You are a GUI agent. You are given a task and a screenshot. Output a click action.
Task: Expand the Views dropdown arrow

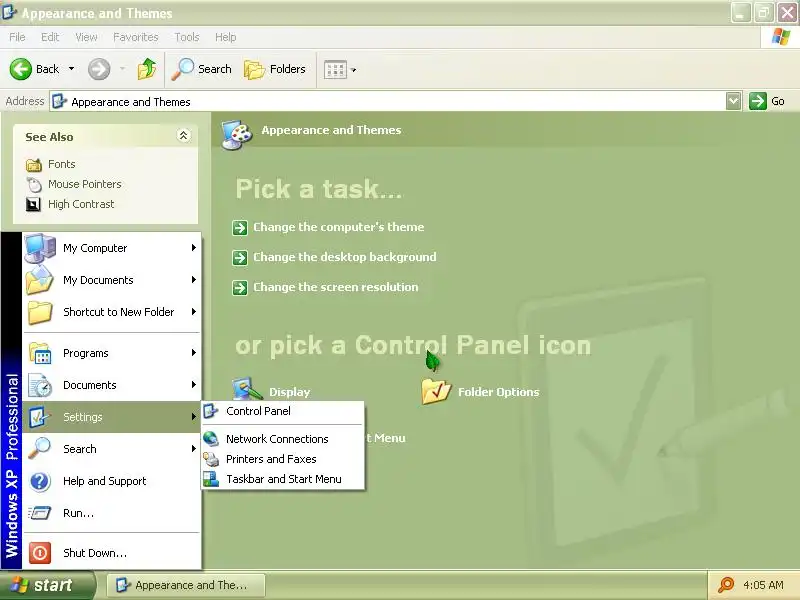(x=354, y=70)
